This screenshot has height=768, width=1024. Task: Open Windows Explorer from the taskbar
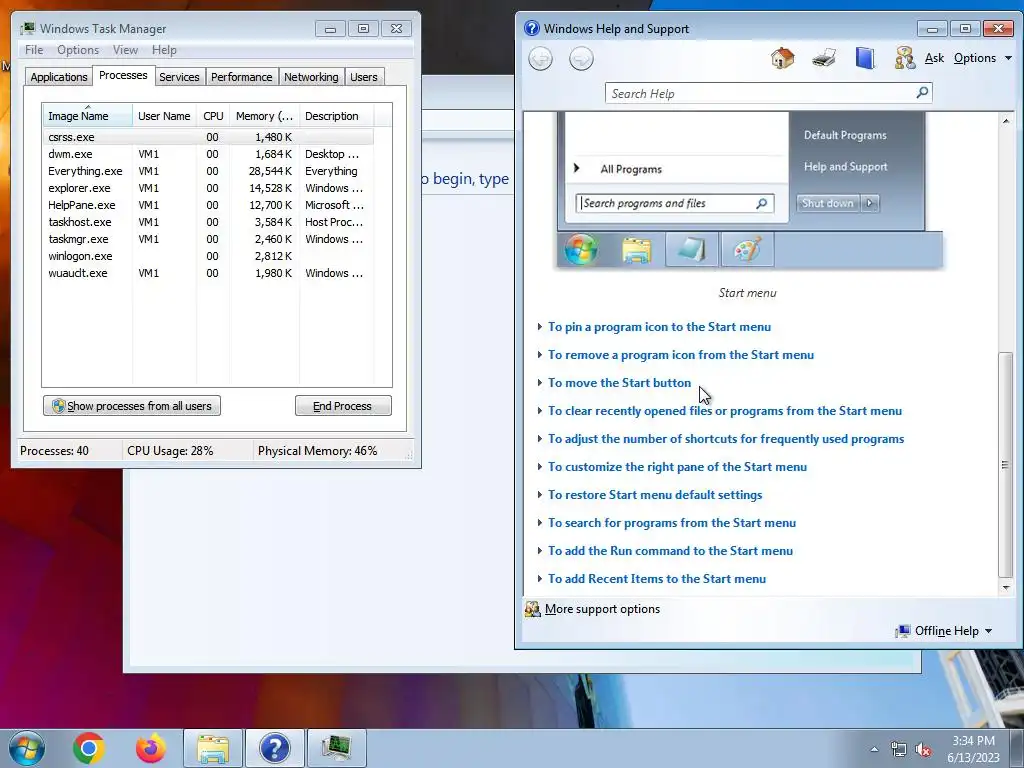(213, 748)
